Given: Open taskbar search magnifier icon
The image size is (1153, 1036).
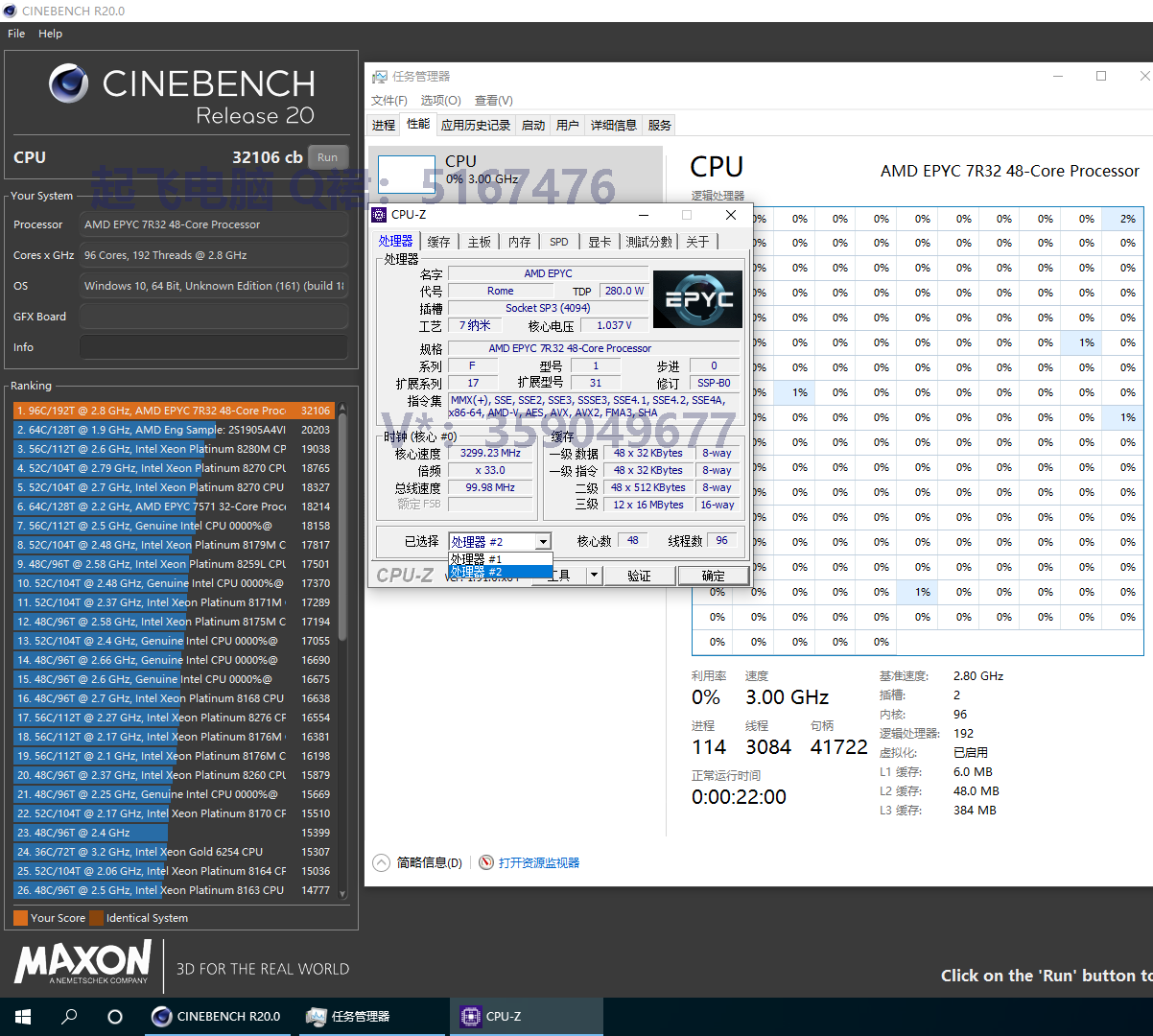Looking at the screenshot, I should [69, 1017].
